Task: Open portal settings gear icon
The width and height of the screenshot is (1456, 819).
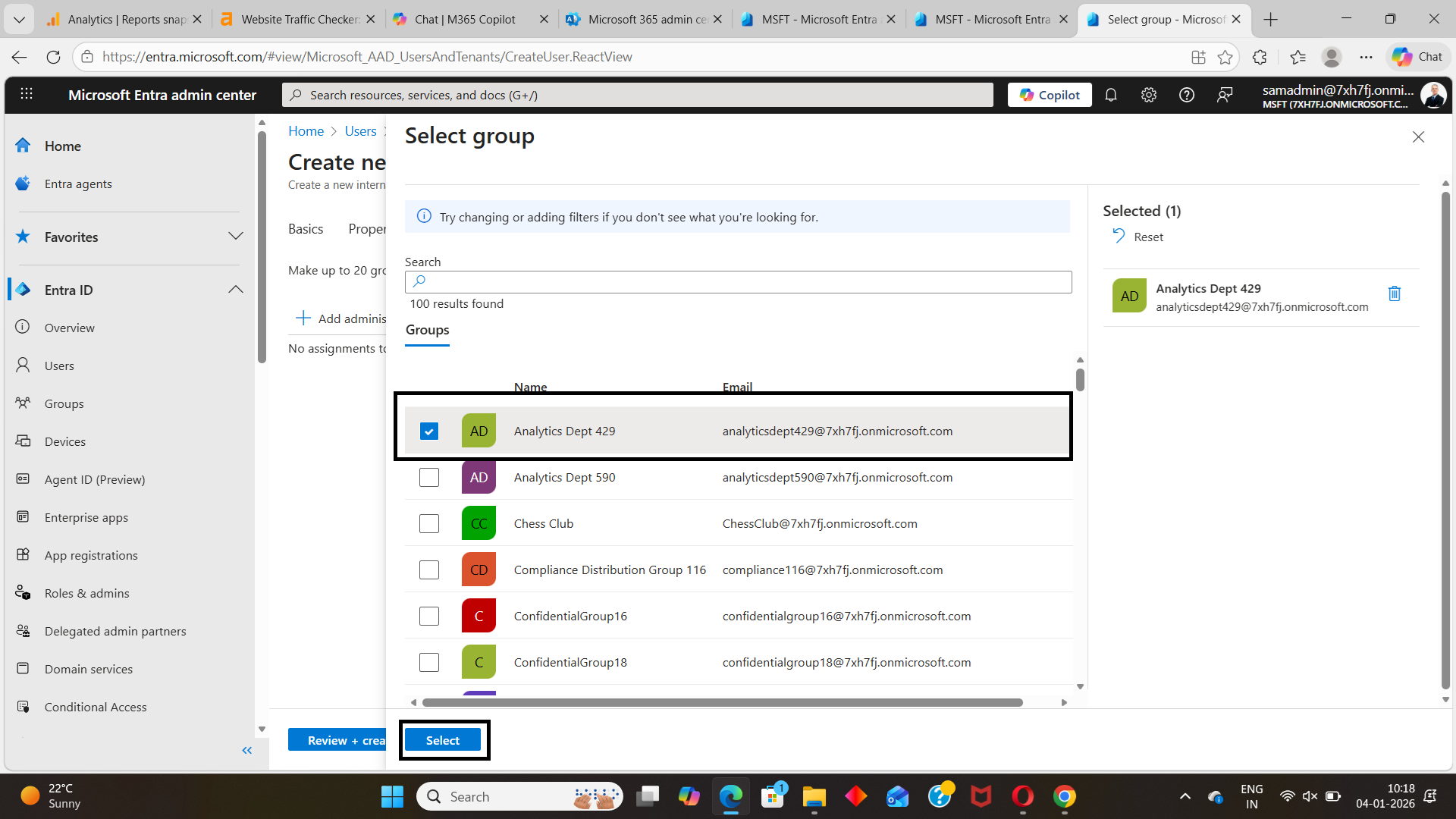Action: [1149, 95]
